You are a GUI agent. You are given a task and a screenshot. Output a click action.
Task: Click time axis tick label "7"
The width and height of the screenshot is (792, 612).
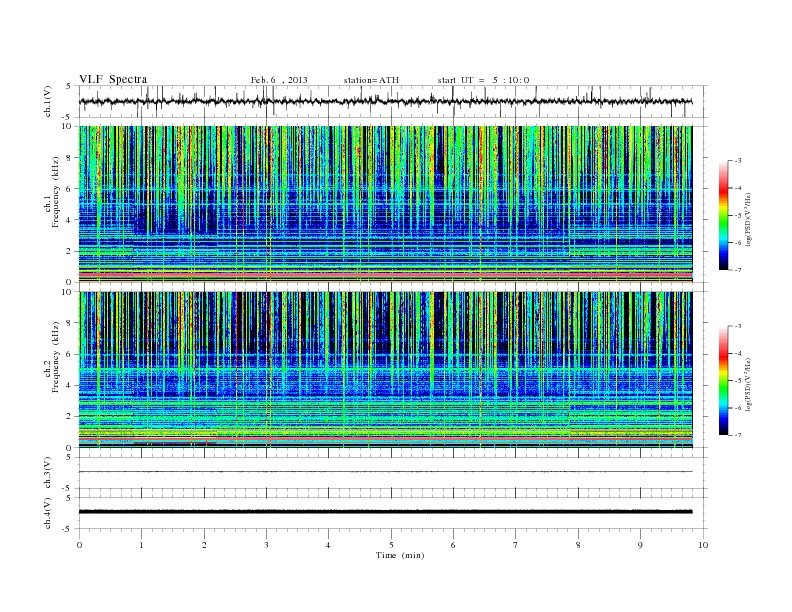click(x=516, y=545)
